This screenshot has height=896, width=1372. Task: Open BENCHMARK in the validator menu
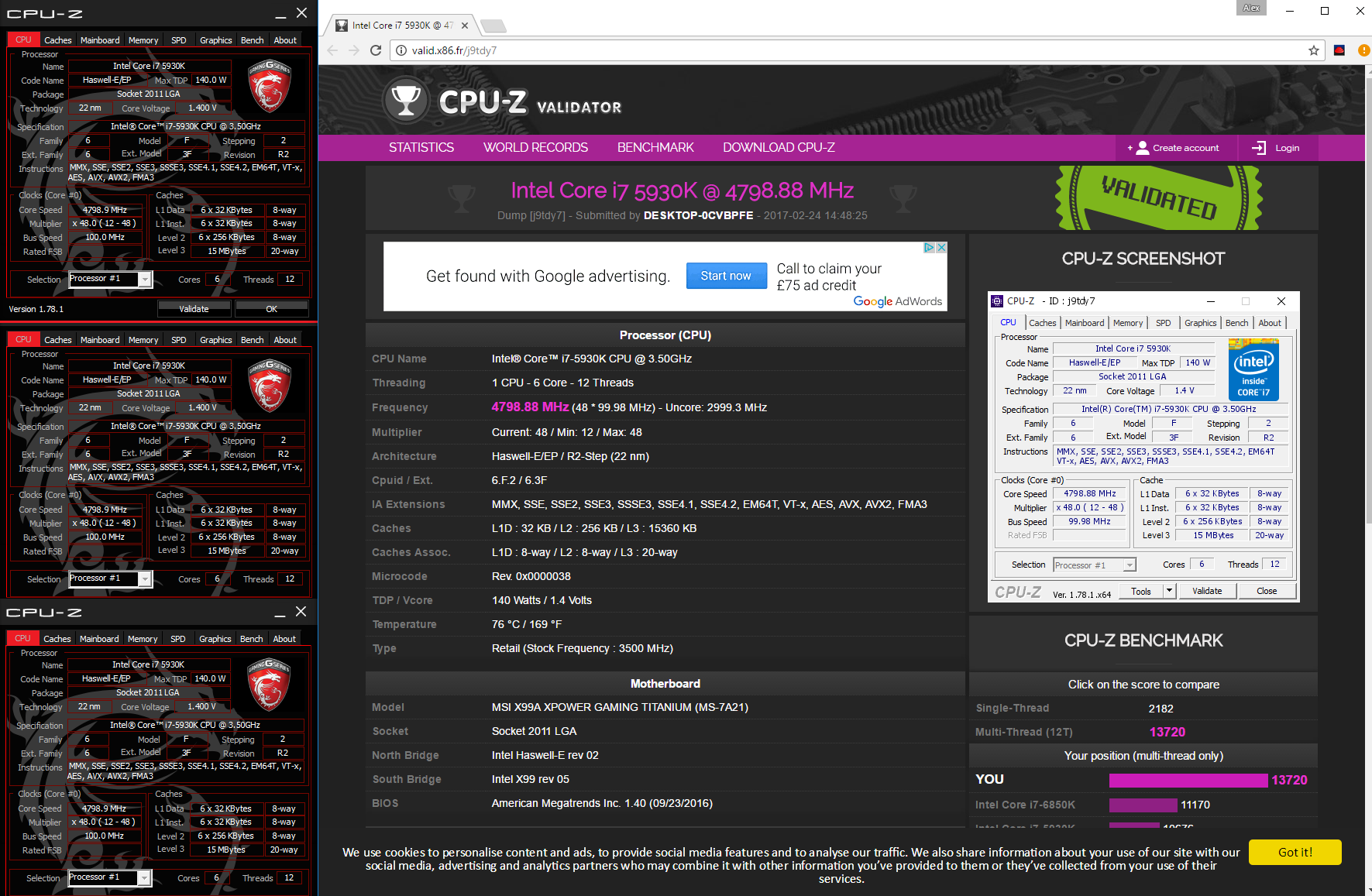[x=655, y=148]
